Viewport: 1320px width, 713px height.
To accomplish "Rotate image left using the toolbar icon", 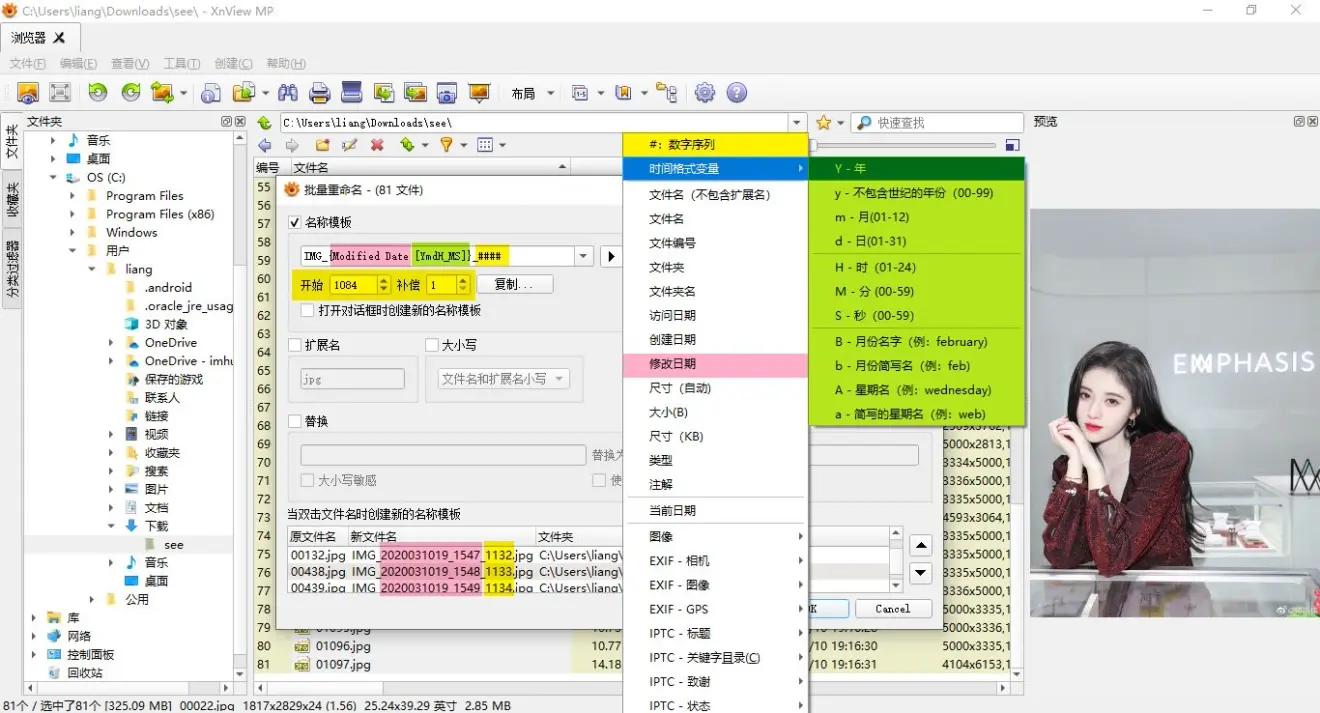I will click(98, 93).
